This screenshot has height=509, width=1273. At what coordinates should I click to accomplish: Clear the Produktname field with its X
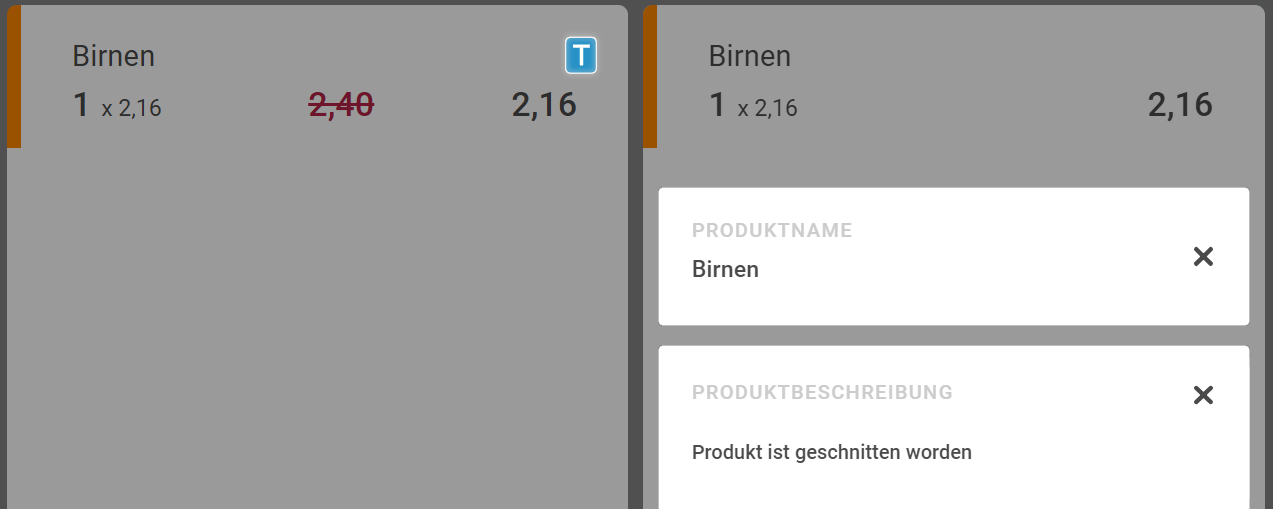pyautogui.click(x=1203, y=257)
